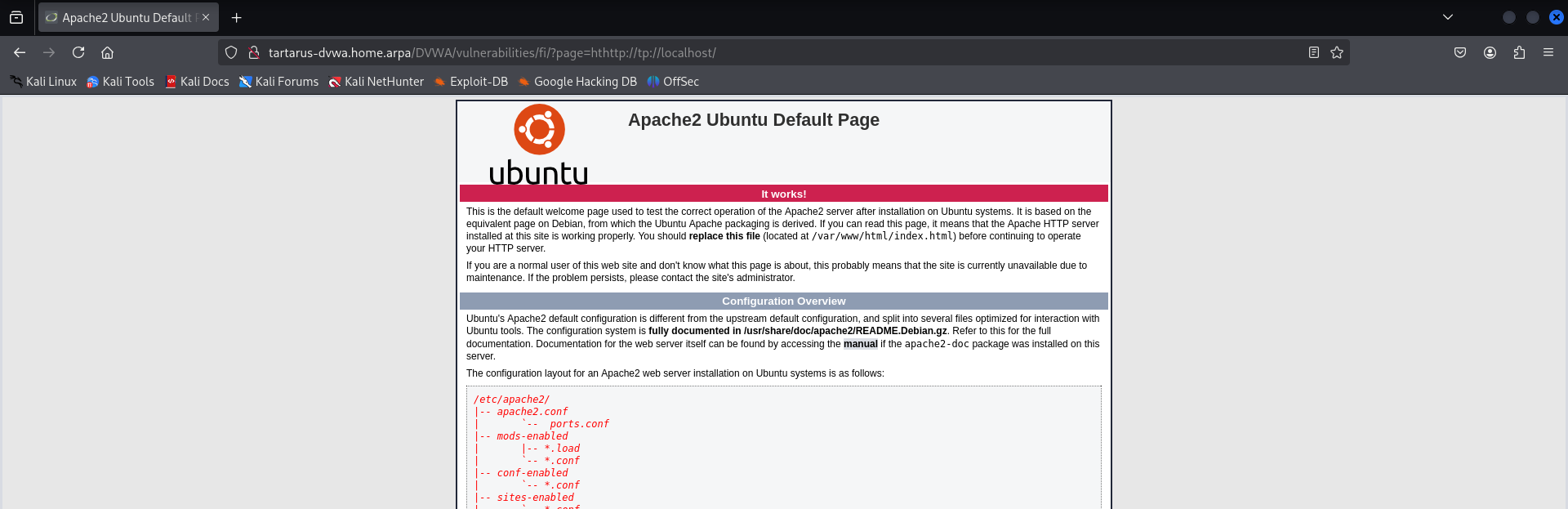The image size is (1568, 509).
Task: Open Save to Pocket
Action: click(x=1460, y=52)
